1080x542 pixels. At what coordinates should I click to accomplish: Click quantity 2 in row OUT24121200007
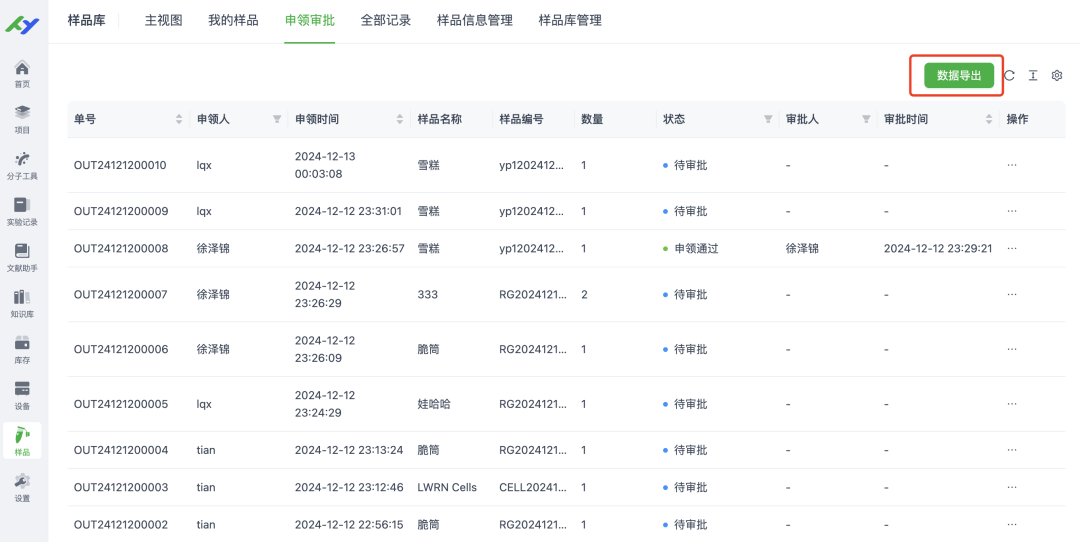(x=584, y=295)
